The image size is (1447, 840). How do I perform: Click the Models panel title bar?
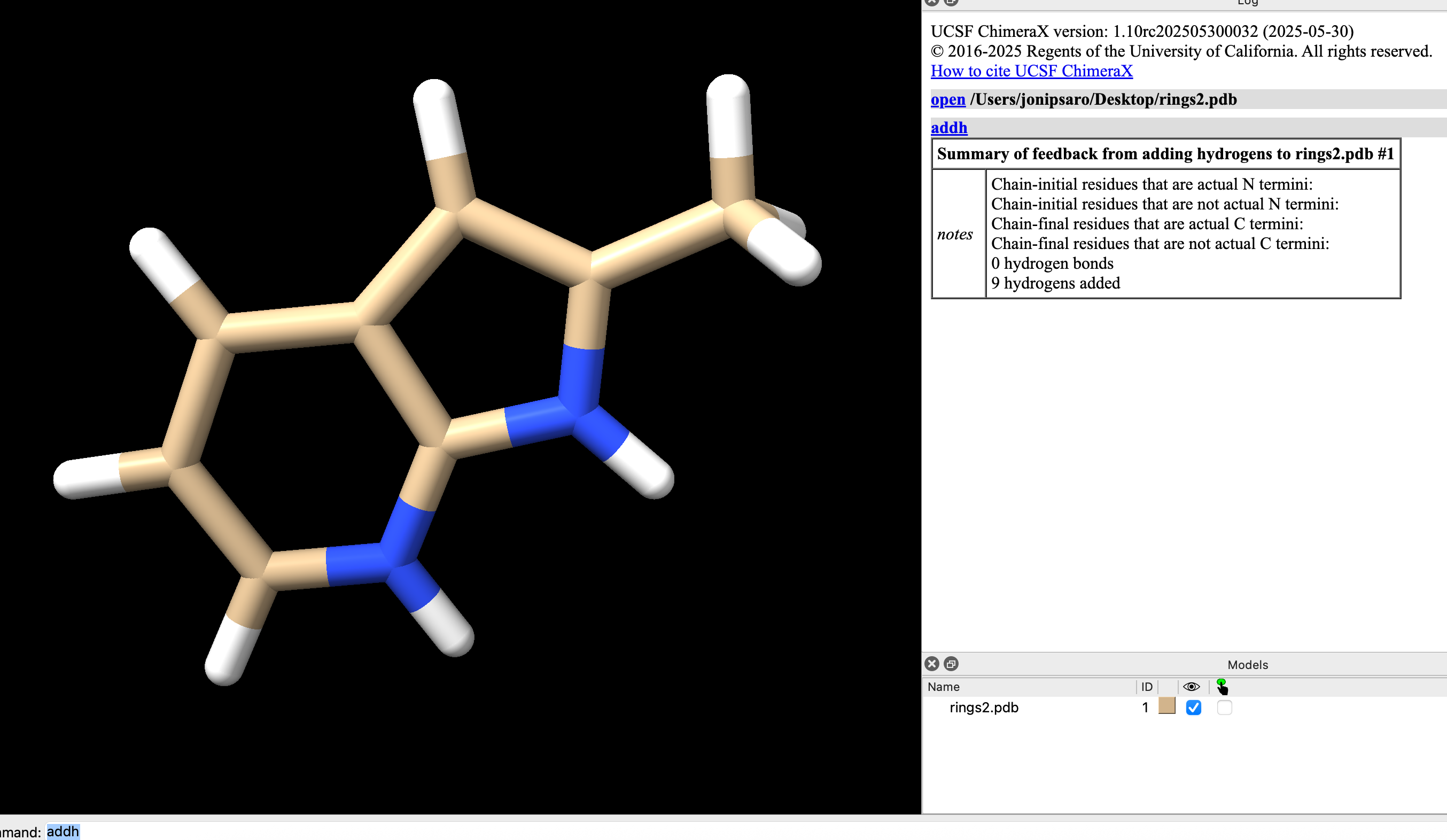pyautogui.click(x=1247, y=664)
